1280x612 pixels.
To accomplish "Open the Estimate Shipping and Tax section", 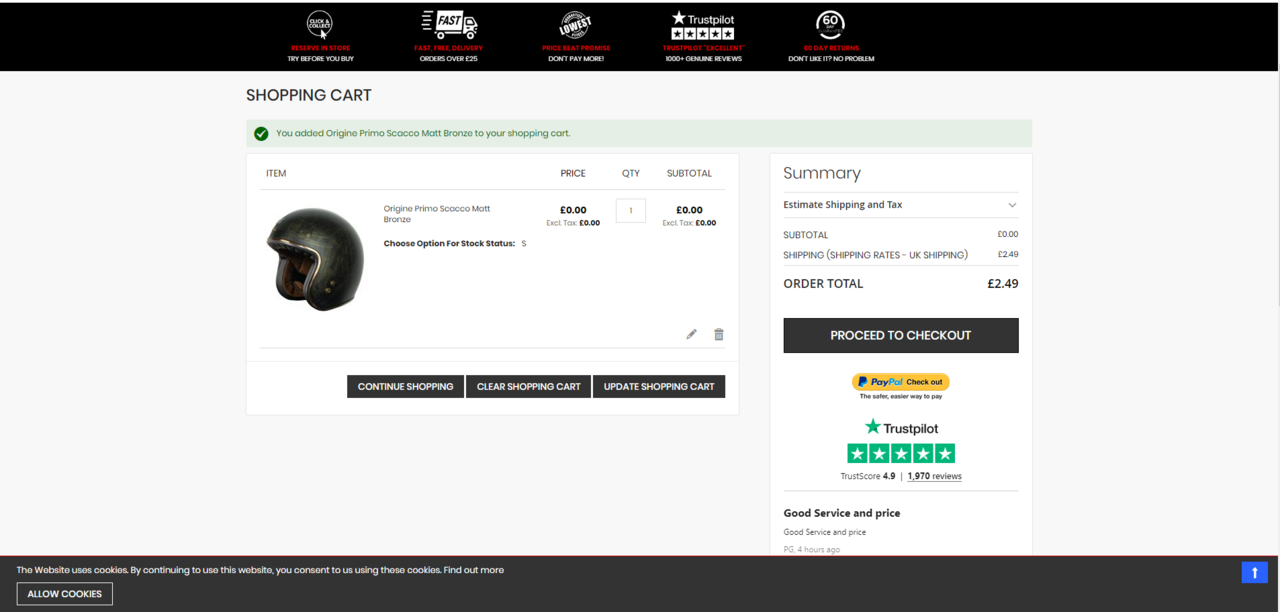I will pos(901,205).
